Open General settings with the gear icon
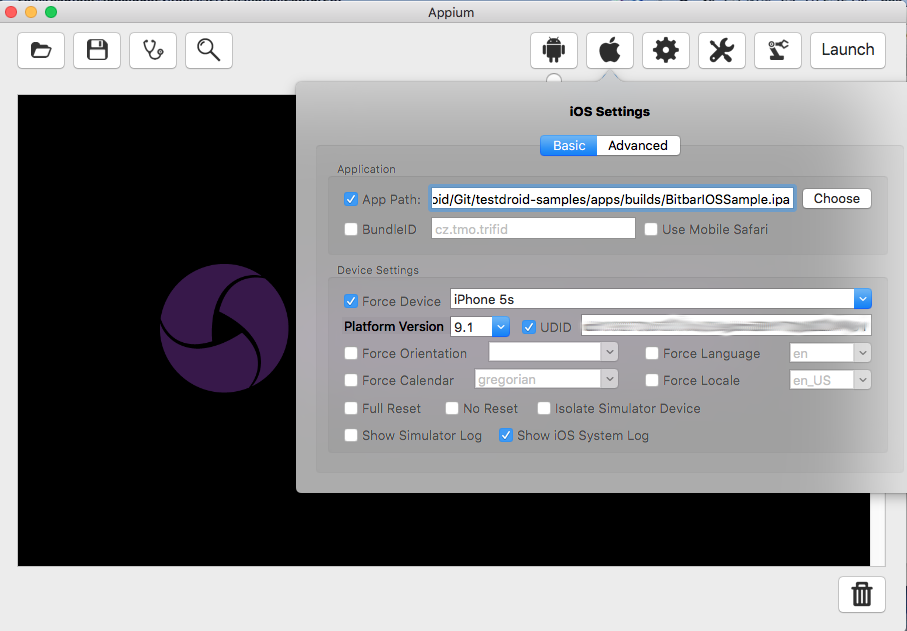The width and height of the screenshot is (907, 631). pos(666,51)
